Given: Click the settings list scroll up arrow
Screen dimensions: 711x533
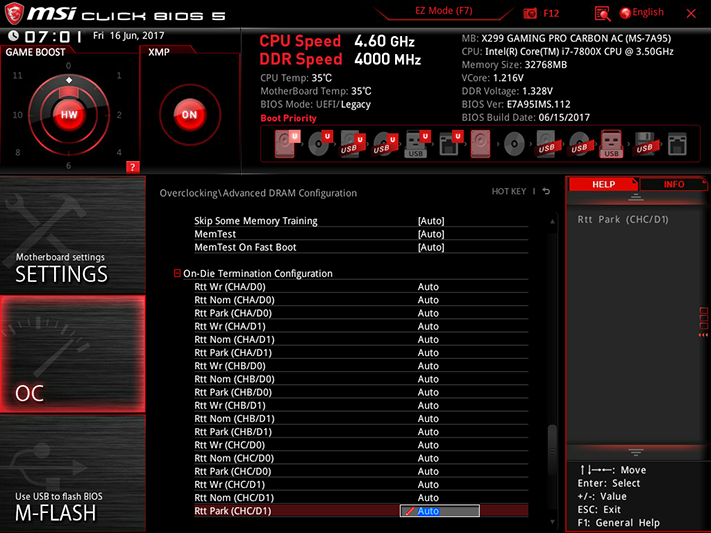Looking at the screenshot, I should click(552, 221).
